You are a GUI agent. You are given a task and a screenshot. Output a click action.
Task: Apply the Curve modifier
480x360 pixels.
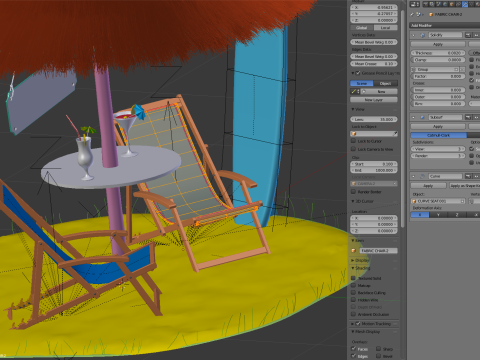coord(428,186)
